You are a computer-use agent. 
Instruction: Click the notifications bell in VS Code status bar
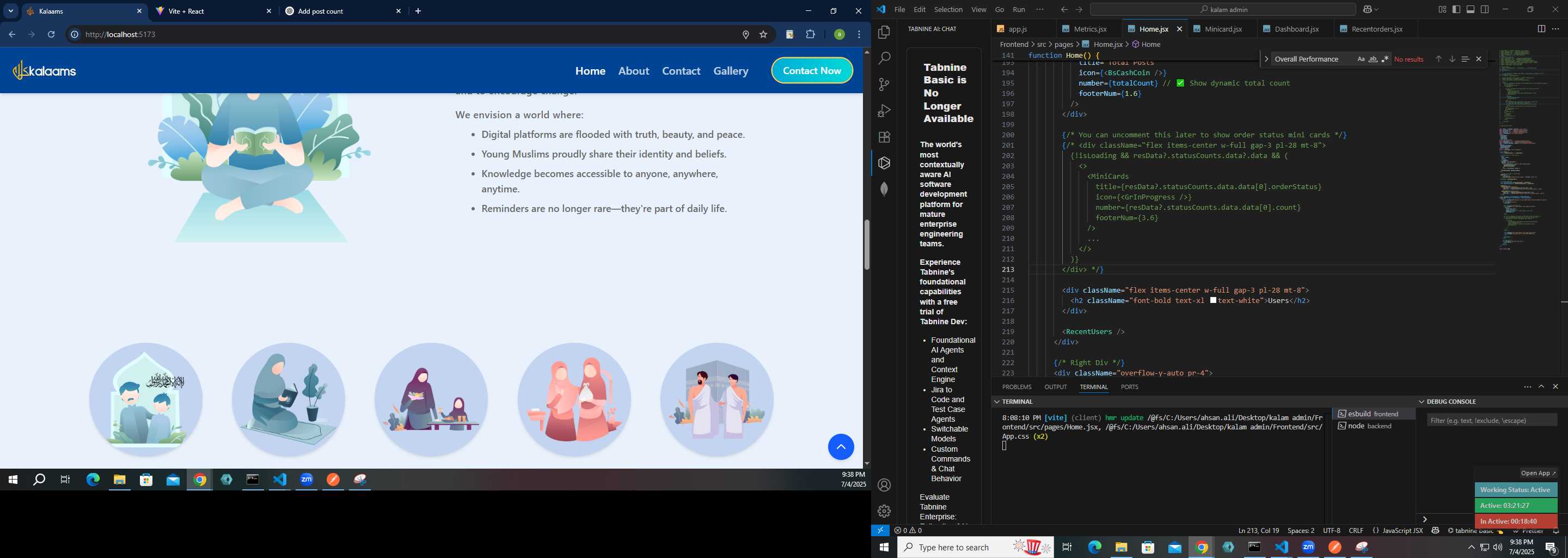1556,531
